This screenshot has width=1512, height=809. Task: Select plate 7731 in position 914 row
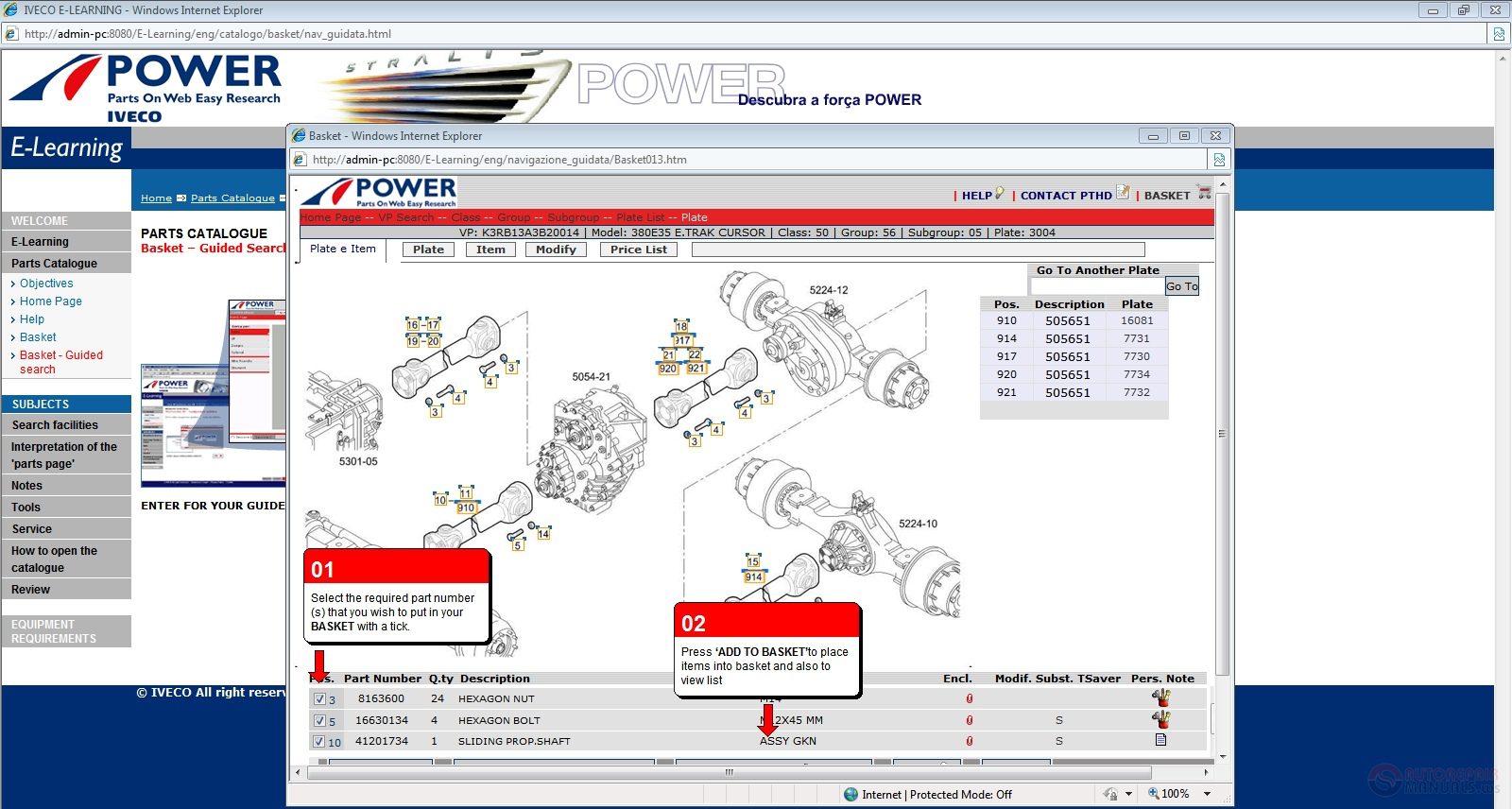(x=1137, y=338)
